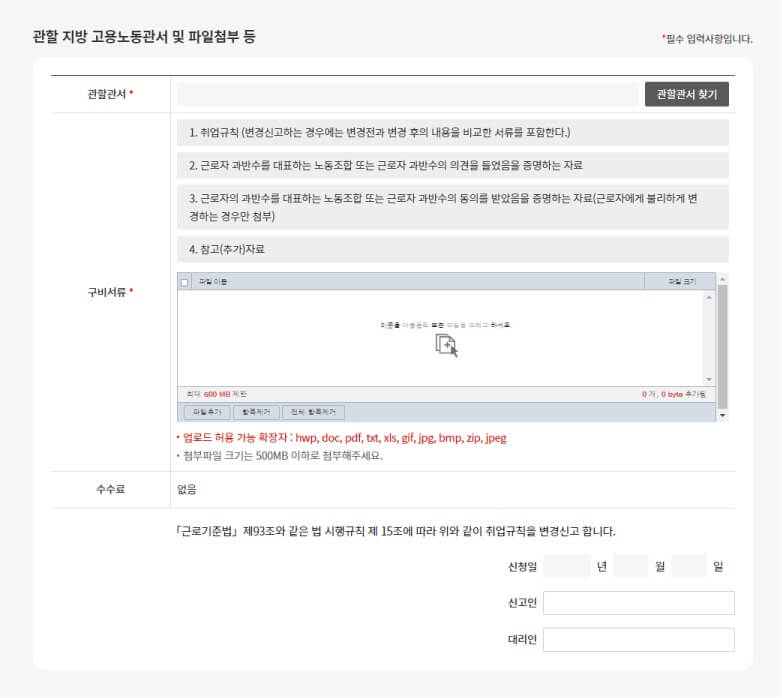The height and width of the screenshot is (698, 782).
Task: Click the 관할관서 찾기 button
Action: tap(686, 94)
